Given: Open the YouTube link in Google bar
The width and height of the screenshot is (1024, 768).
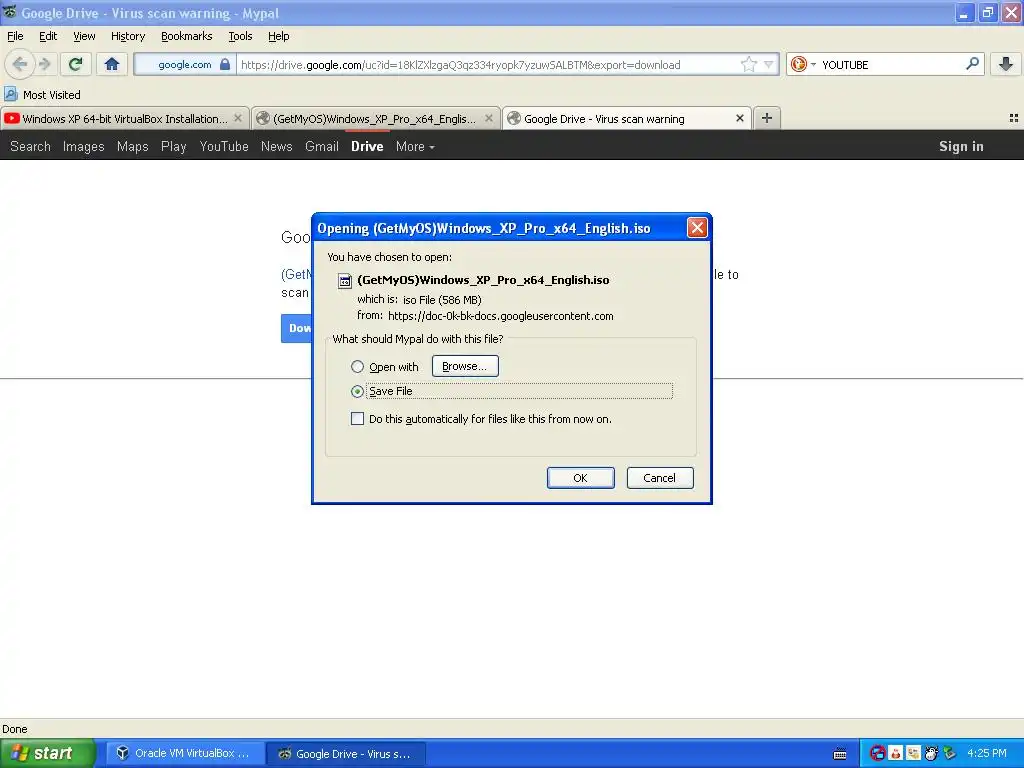Looking at the screenshot, I should click(224, 146).
